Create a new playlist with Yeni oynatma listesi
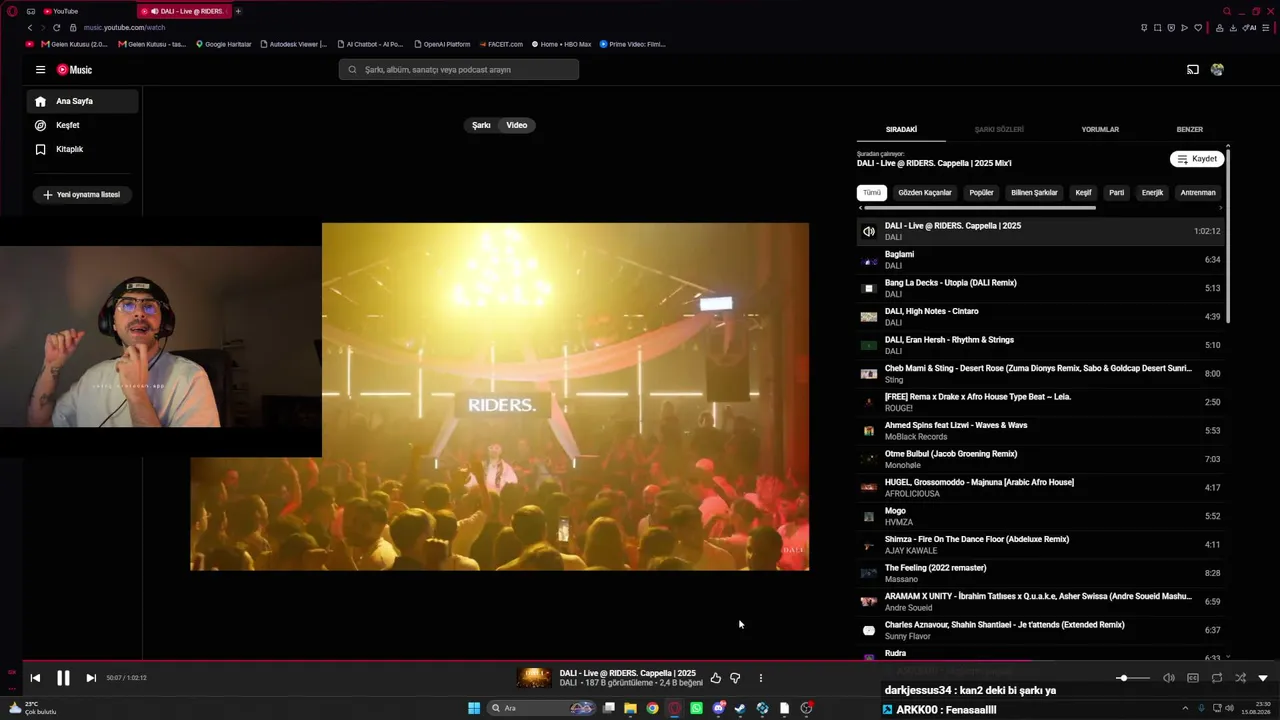This screenshot has height=720, width=1280. pyautogui.click(x=82, y=195)
